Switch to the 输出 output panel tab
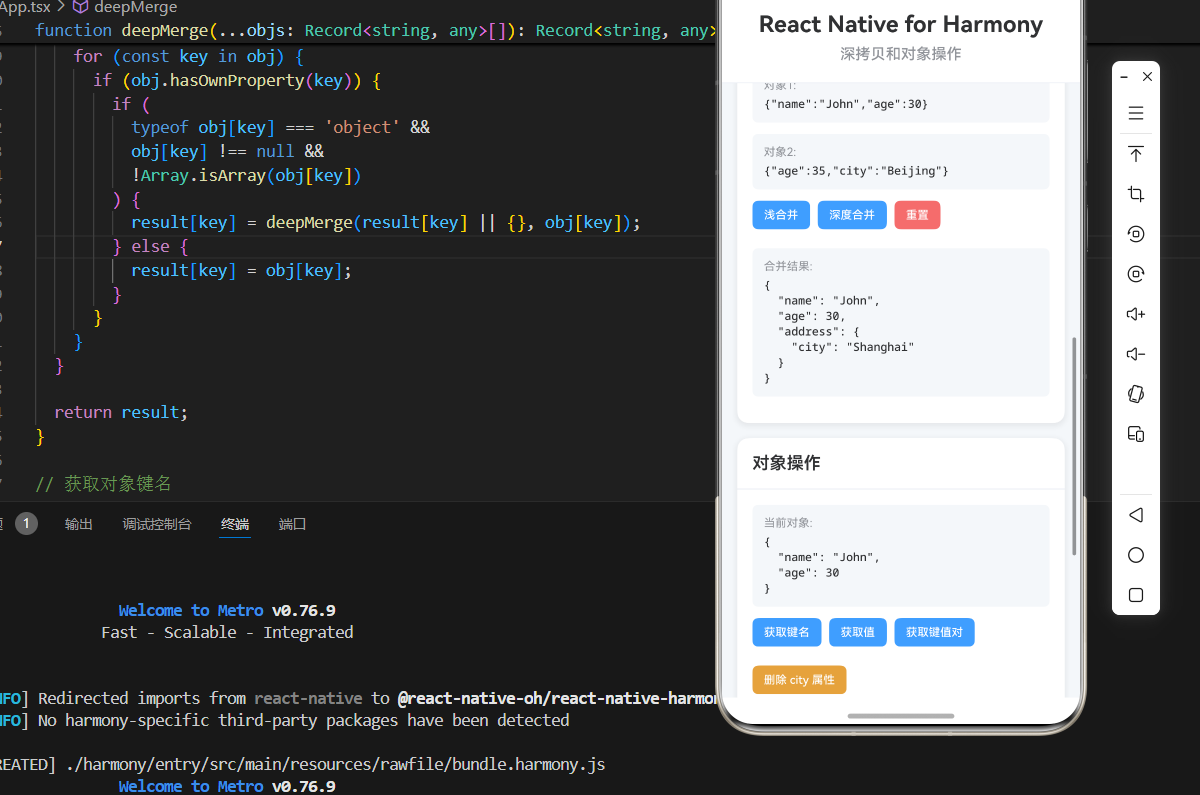 point(79,524)
